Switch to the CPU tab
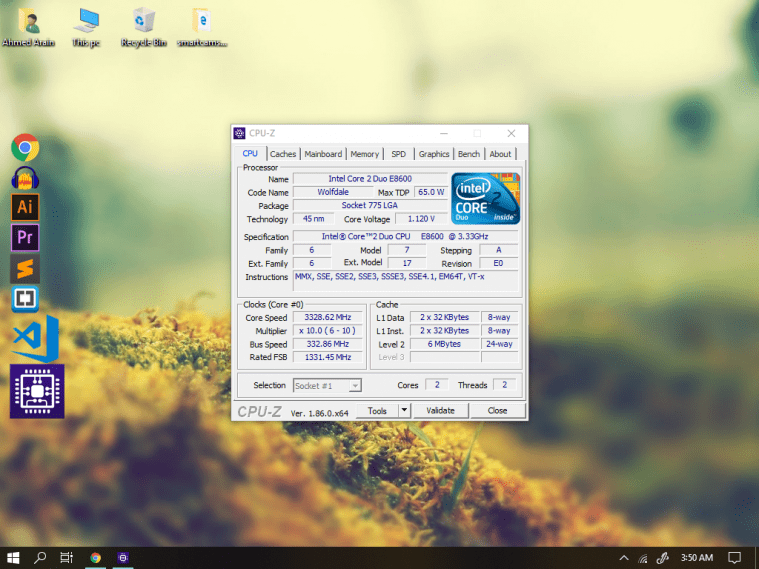Image resolution: width=759 pixels, height=569 pixels. point(250,154)
